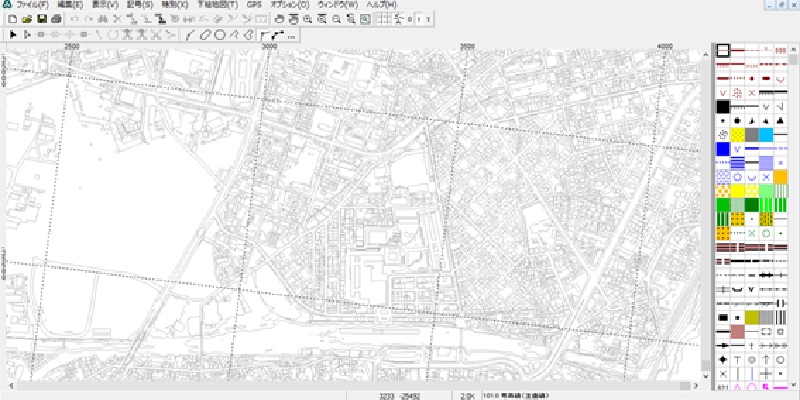Select the curve drawing mode

[191, 34]
